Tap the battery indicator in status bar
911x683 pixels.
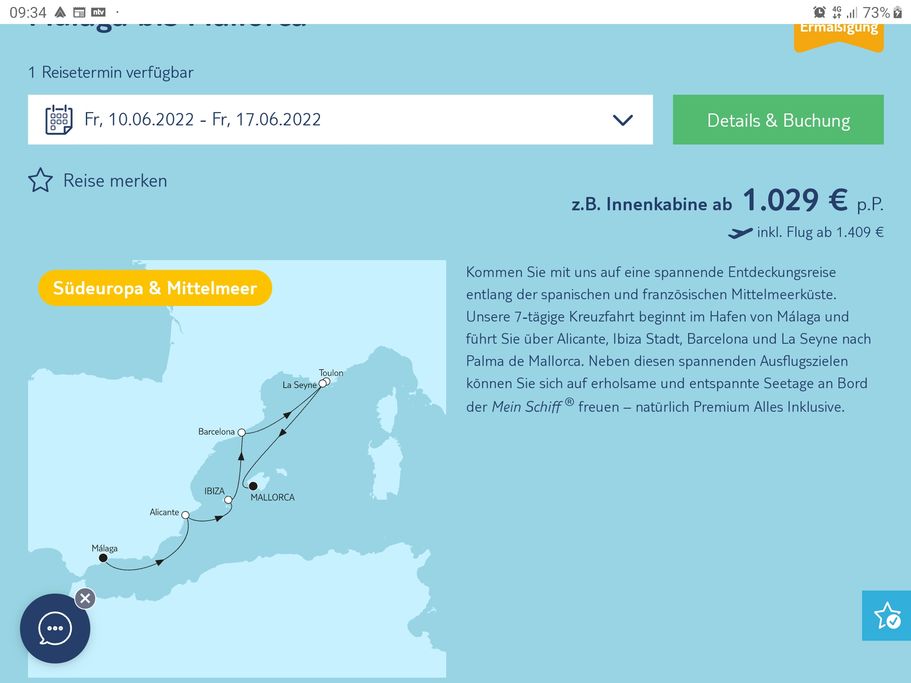897,12
